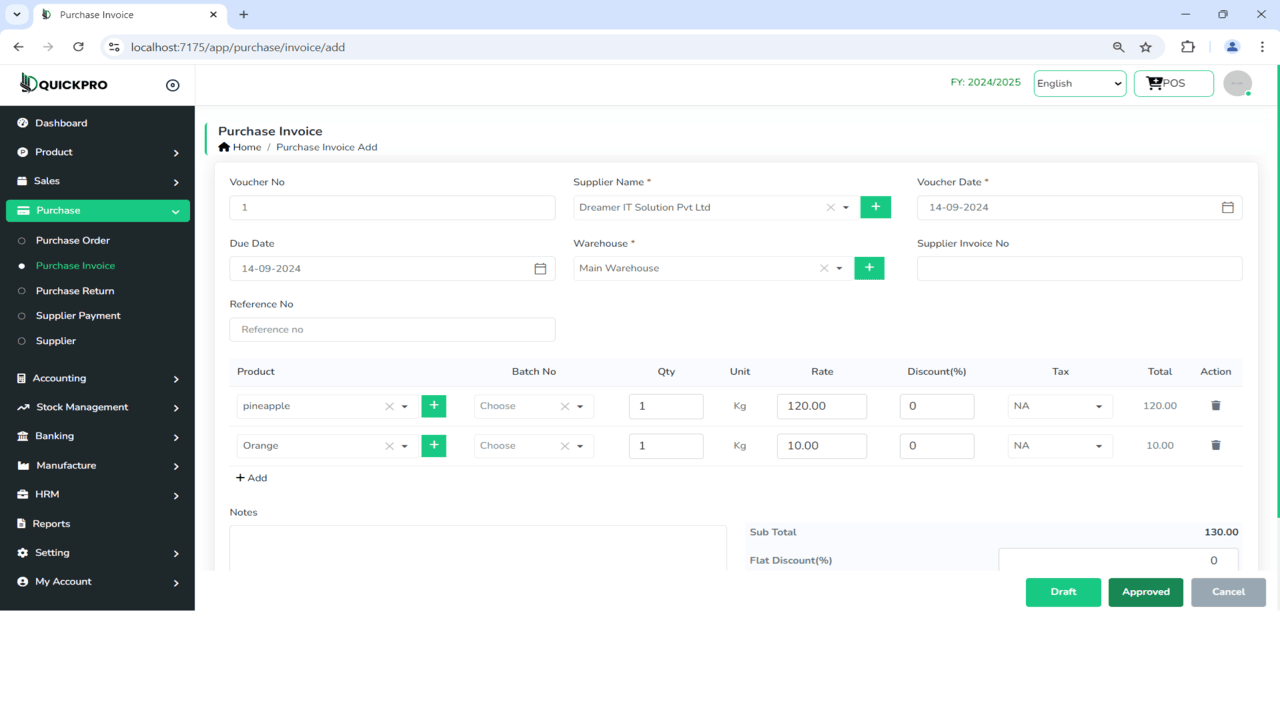The width and height of the screenshot is (1280, 720).
Task: Open the Tax dropdown for the Orange row
Action: pyautogui.click(x=1059, y=445)
